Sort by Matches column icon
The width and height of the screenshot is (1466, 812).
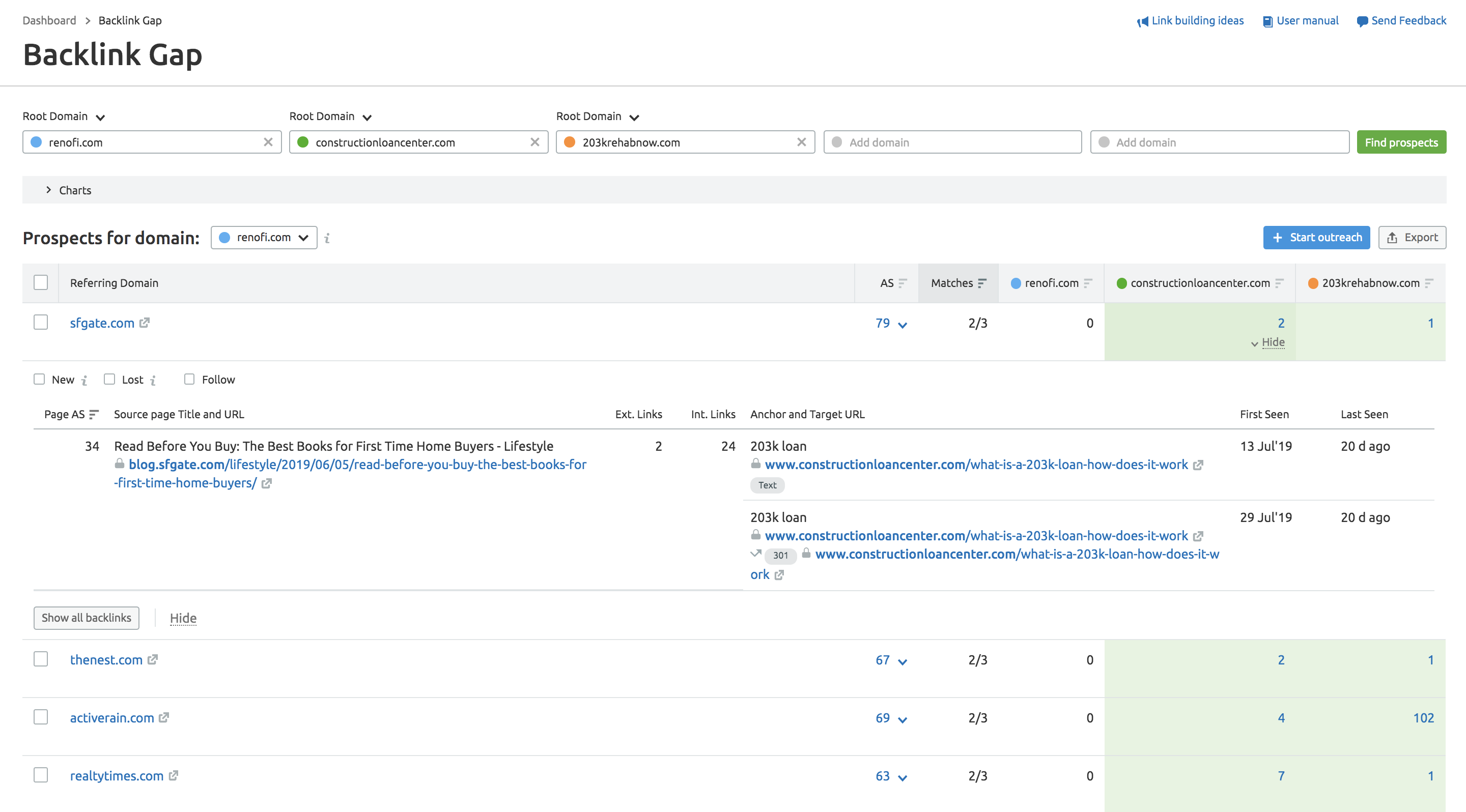[982, 283]
